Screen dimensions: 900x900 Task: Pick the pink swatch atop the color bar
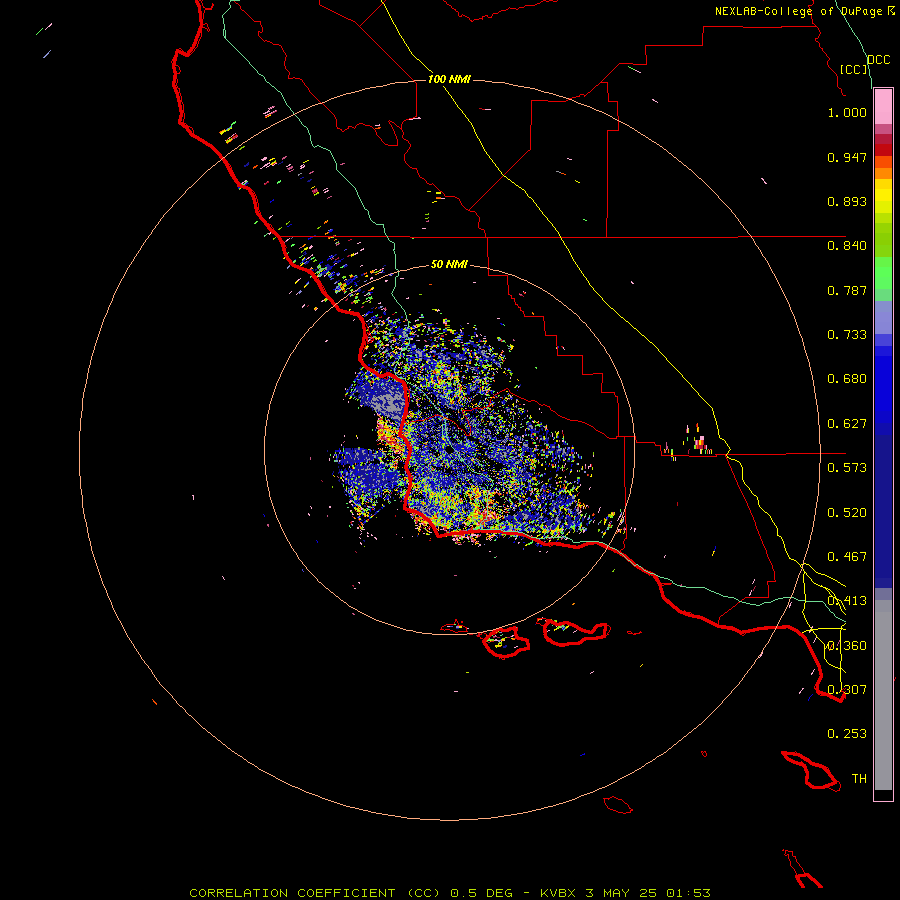pyautogui.click(x=883, y=107)
